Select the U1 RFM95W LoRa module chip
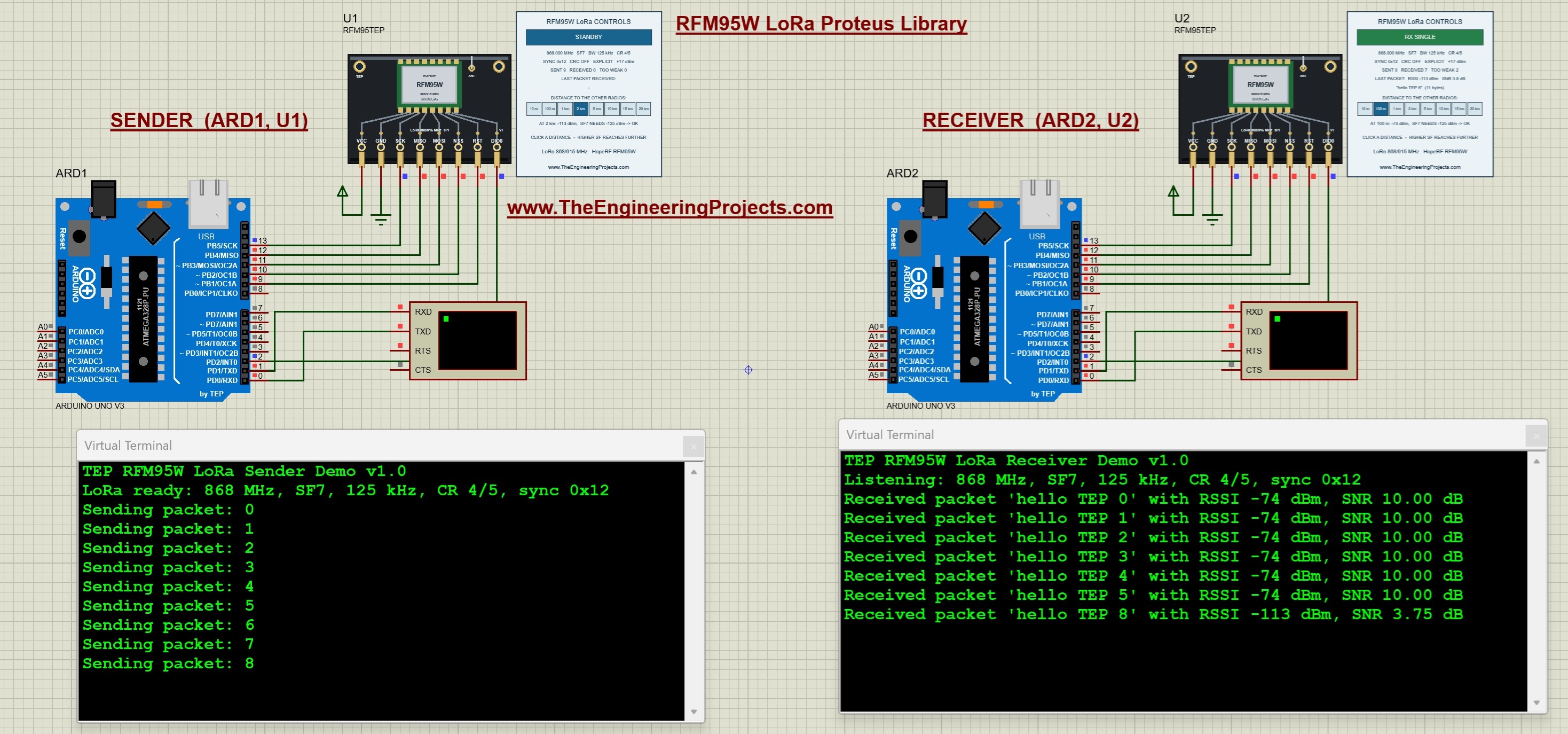This screenshot has height=734, width=1568. point(429,85)
